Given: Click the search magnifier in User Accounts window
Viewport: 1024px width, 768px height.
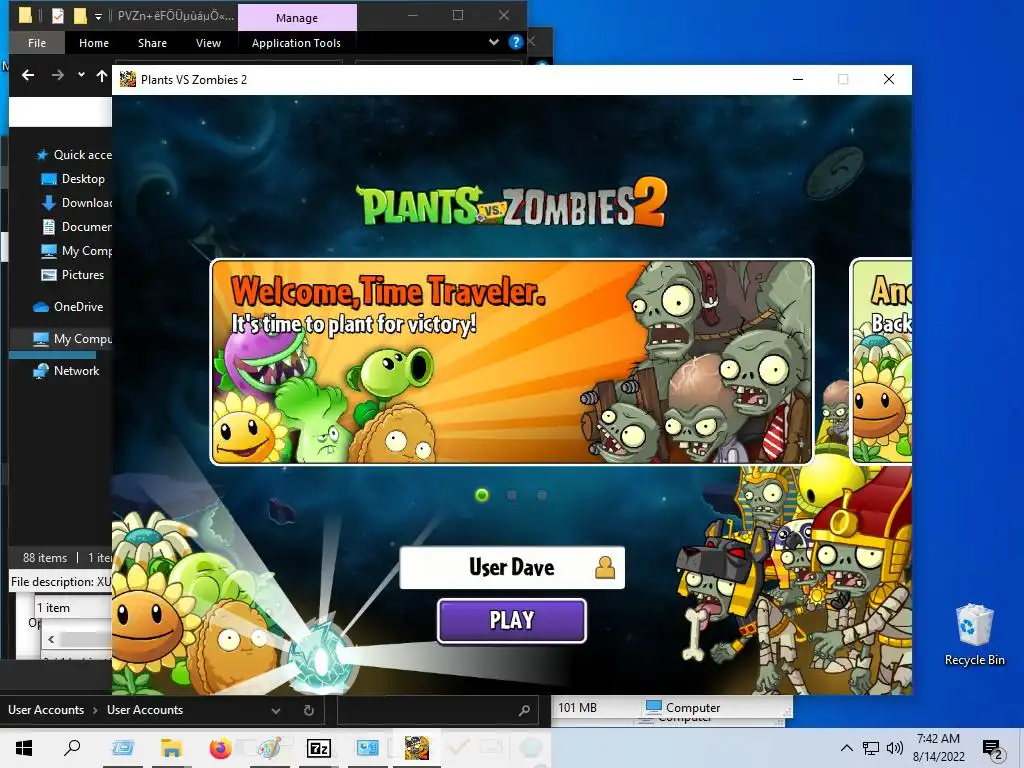Looking at the screenshot, I should pos(524,711).
